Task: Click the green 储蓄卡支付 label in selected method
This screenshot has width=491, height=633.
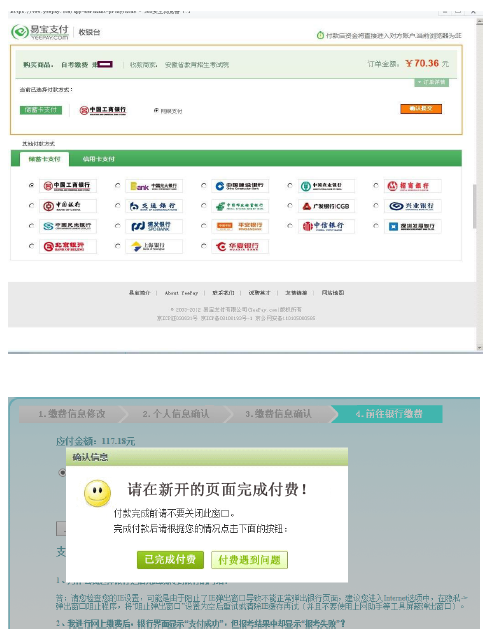Action: (x=41, y=110)
